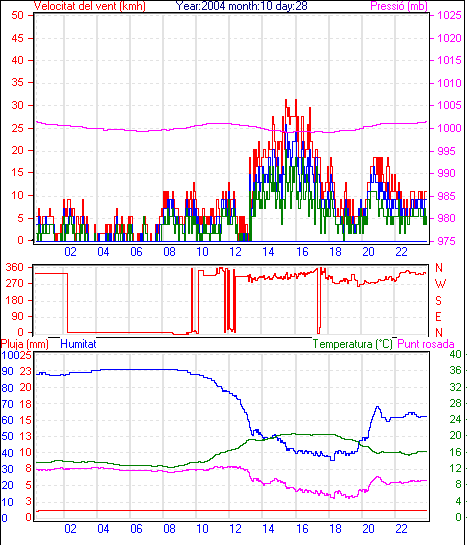Click the 'W' compass label on direction chart
467x545 pixels.
(440, 284)
